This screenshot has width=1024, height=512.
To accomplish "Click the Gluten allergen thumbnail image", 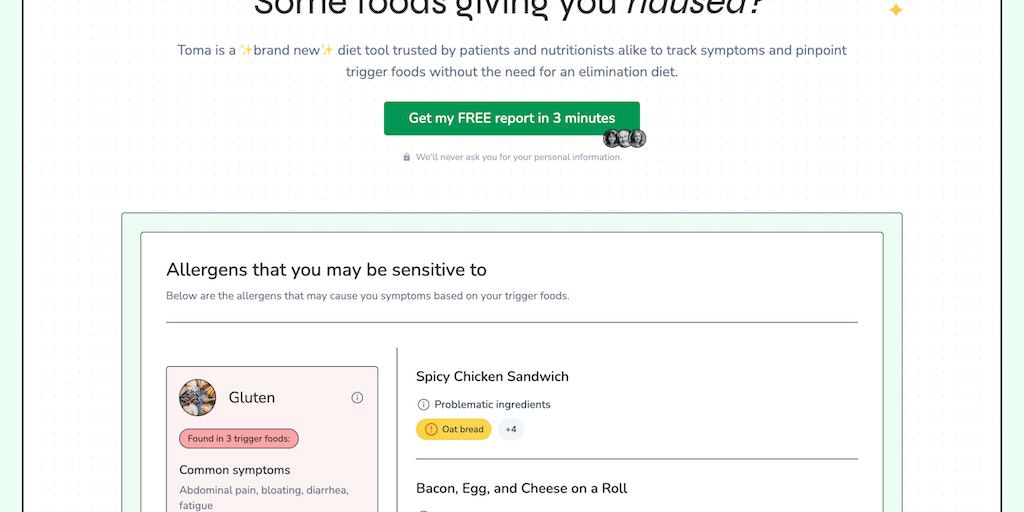I will coord(197,397).
